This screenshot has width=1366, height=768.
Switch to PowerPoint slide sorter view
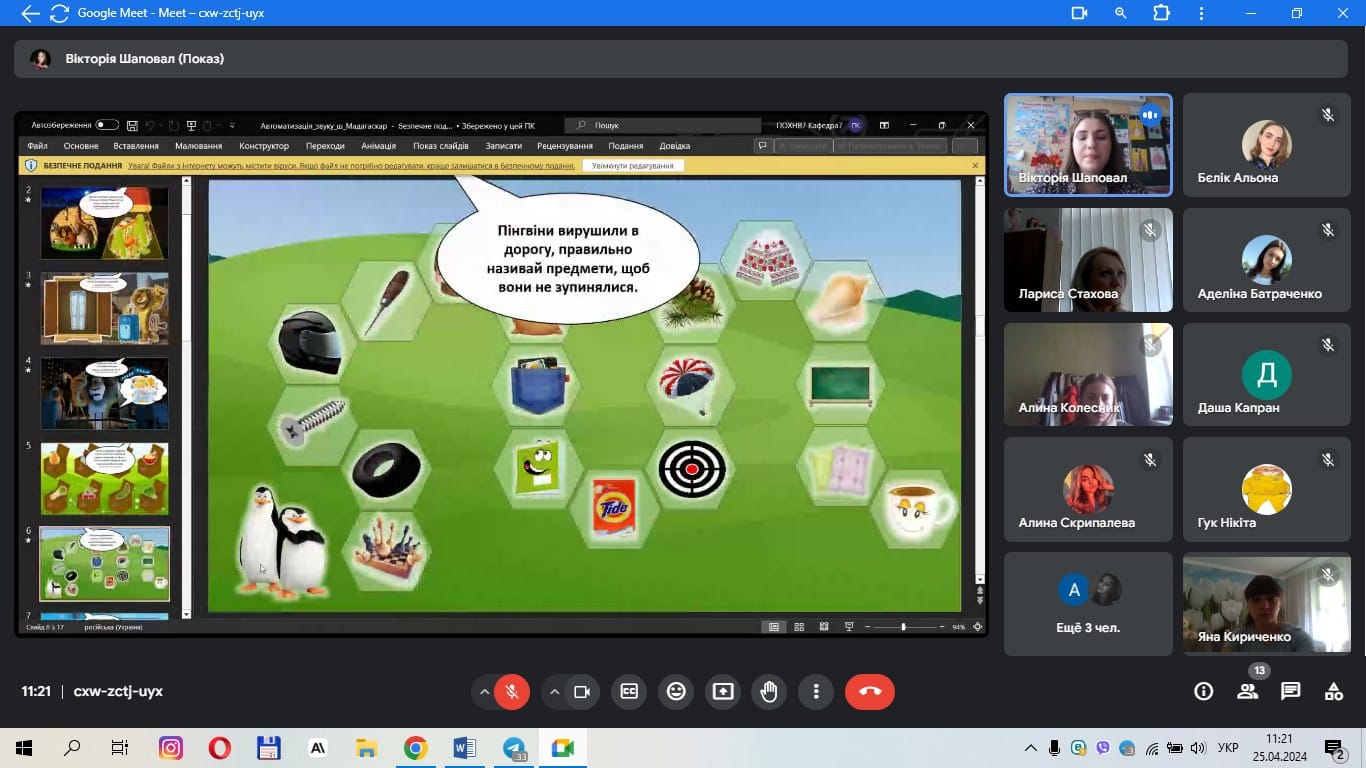(x=799, y=627)
